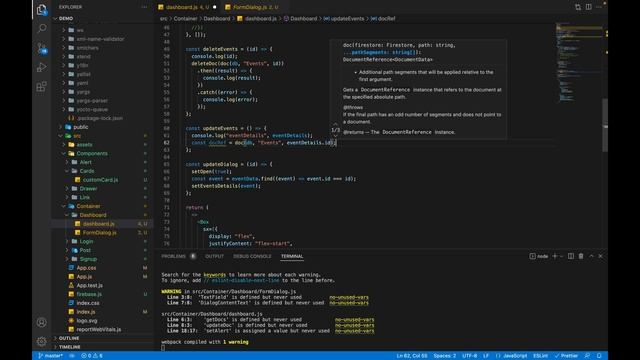Expand the assets folder

84,144
